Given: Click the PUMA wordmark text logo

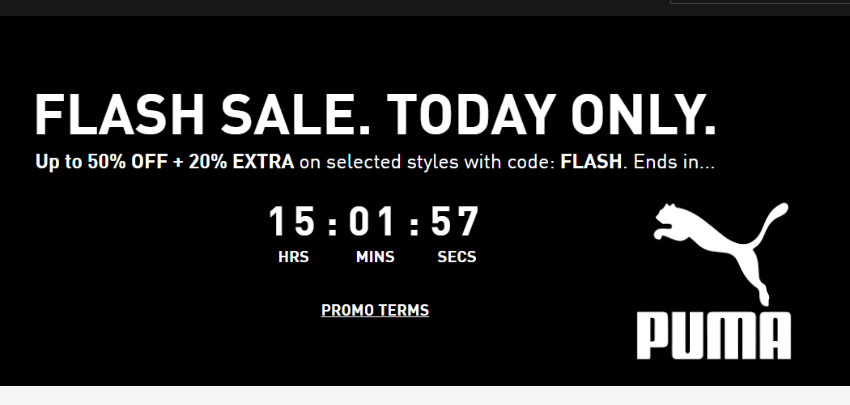Looking at the screenshot, I should click(714, 336).
